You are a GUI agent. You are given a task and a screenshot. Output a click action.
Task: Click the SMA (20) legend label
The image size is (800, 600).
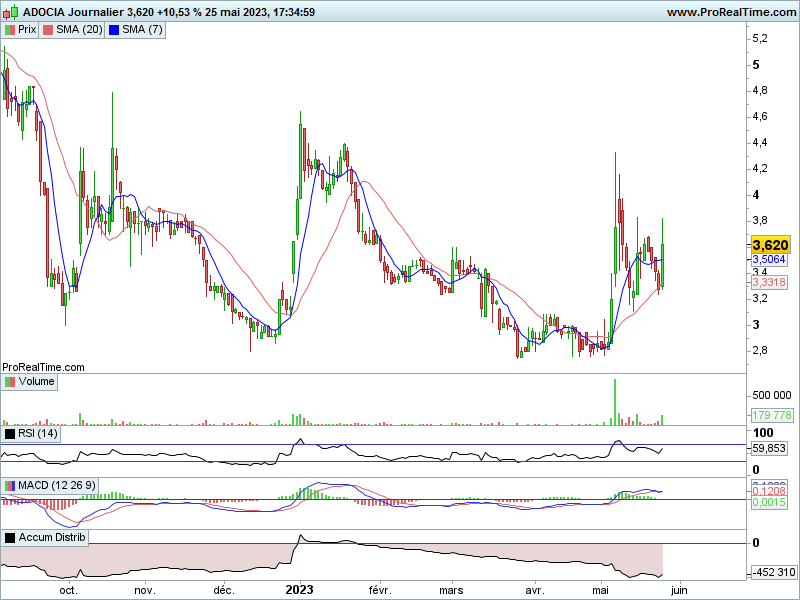(x=79, y=30)
